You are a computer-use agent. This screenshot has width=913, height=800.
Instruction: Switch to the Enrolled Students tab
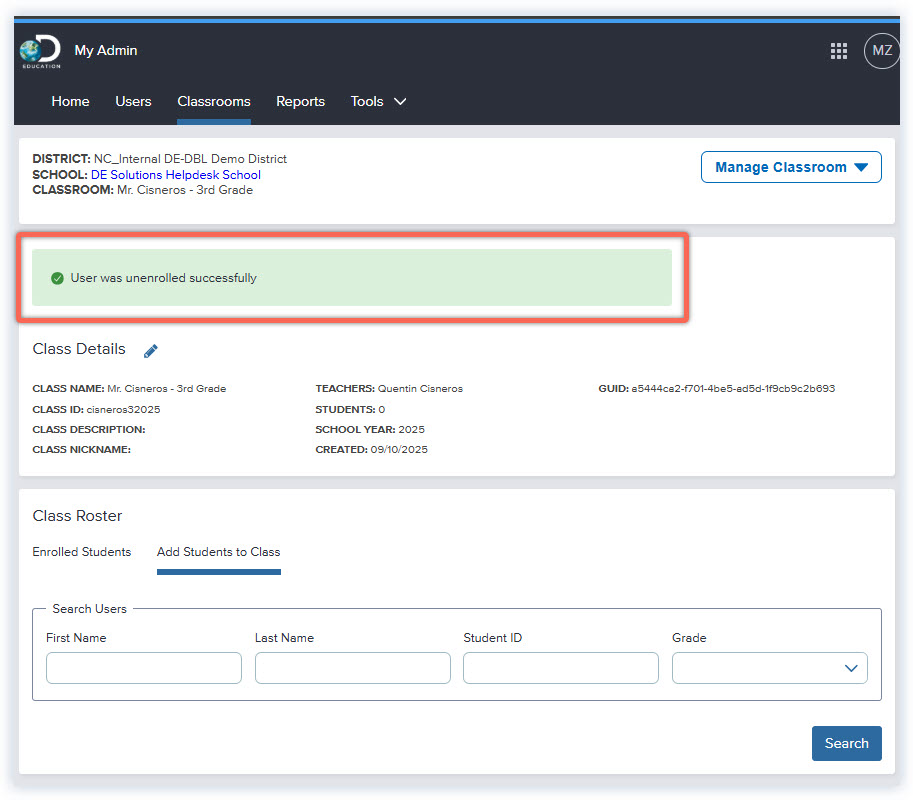[x=82, y=552]
